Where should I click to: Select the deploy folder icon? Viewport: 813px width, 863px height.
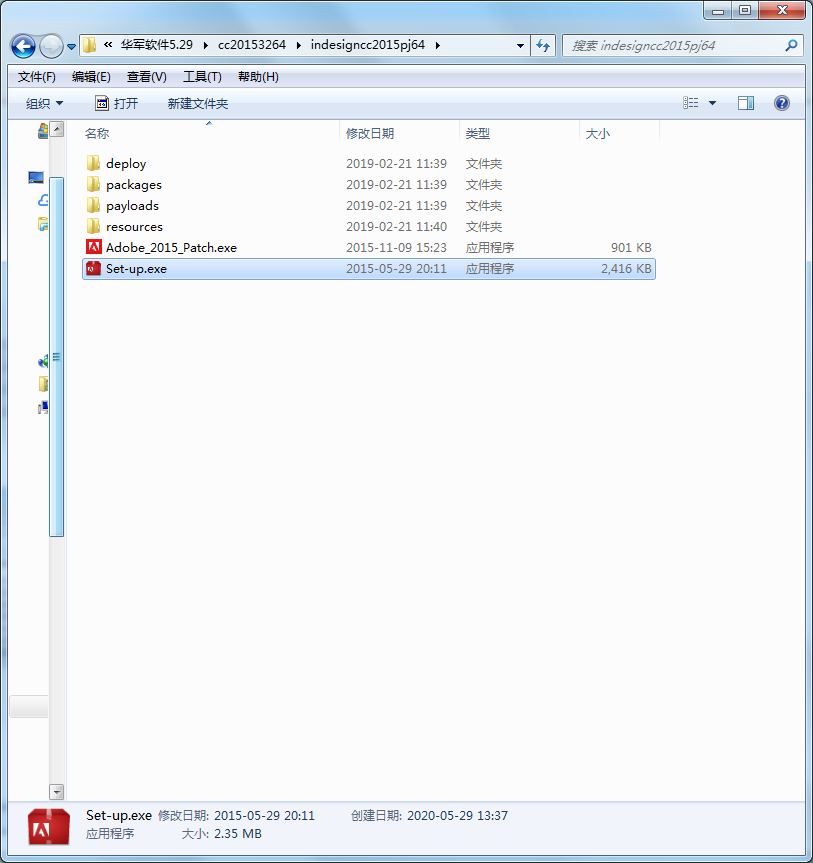click(x=93, y=163)
